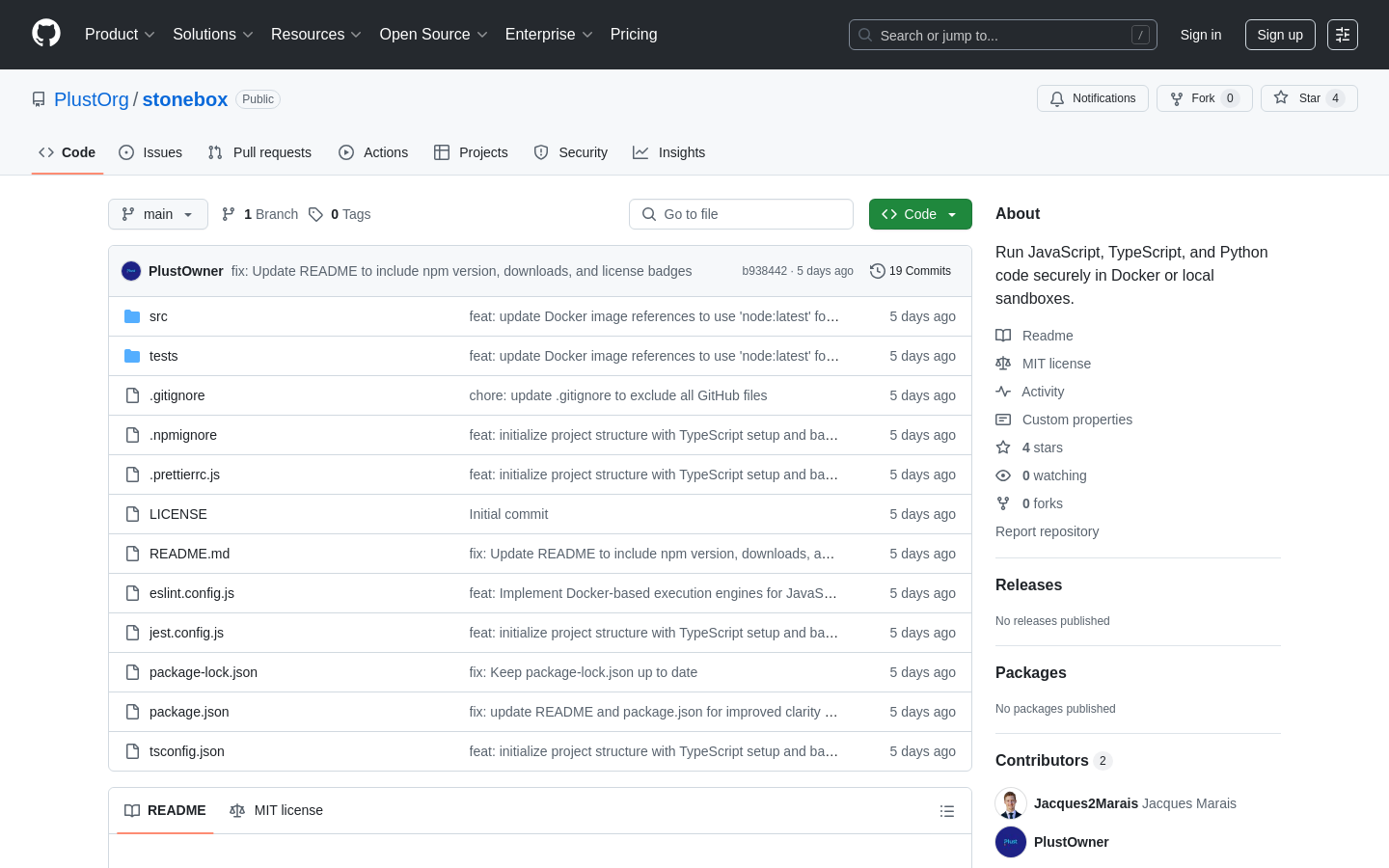Expand the Resources menu
Screen dimensions: 1389x868
[316, 35]
